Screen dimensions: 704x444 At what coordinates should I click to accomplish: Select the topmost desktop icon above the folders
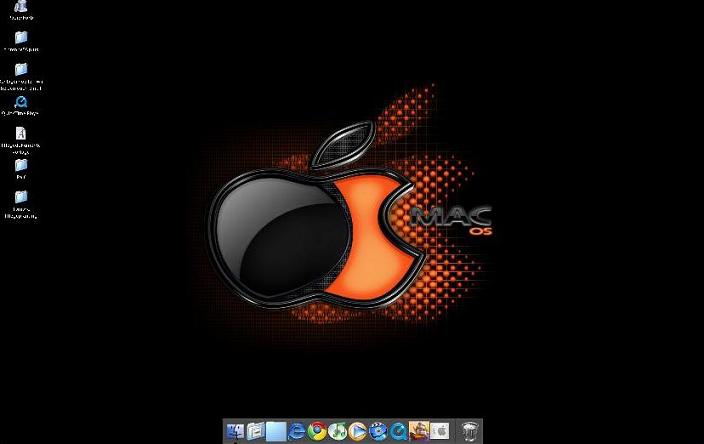tap(21, 6)
